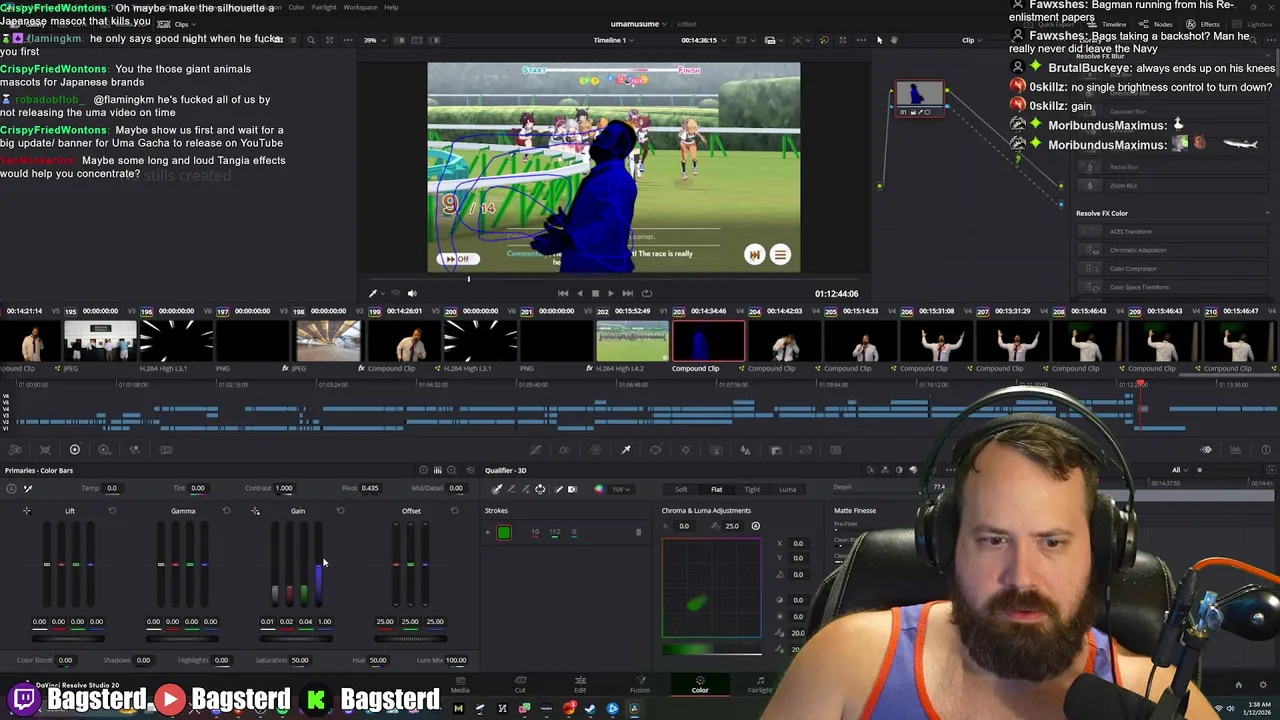
Task: Skip to the next clip
Action: tap(627, 293)
